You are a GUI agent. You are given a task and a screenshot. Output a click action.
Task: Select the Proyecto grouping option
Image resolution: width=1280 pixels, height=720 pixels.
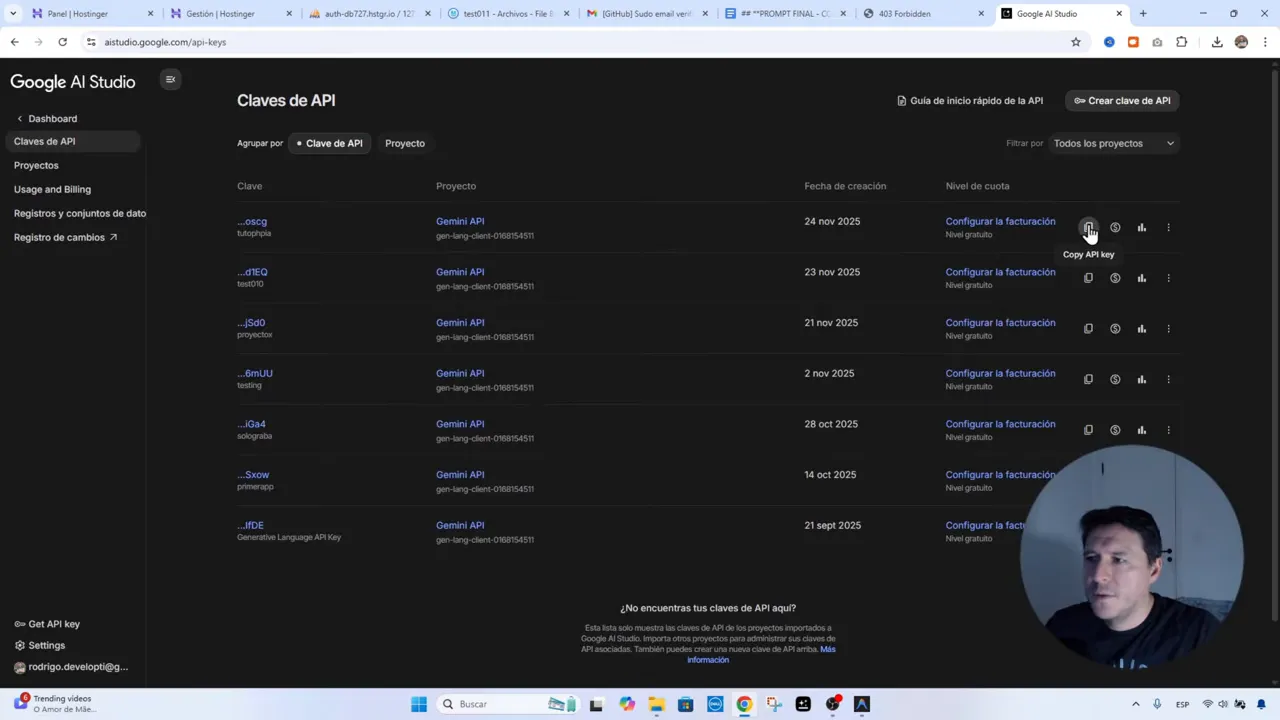(404, 143)
